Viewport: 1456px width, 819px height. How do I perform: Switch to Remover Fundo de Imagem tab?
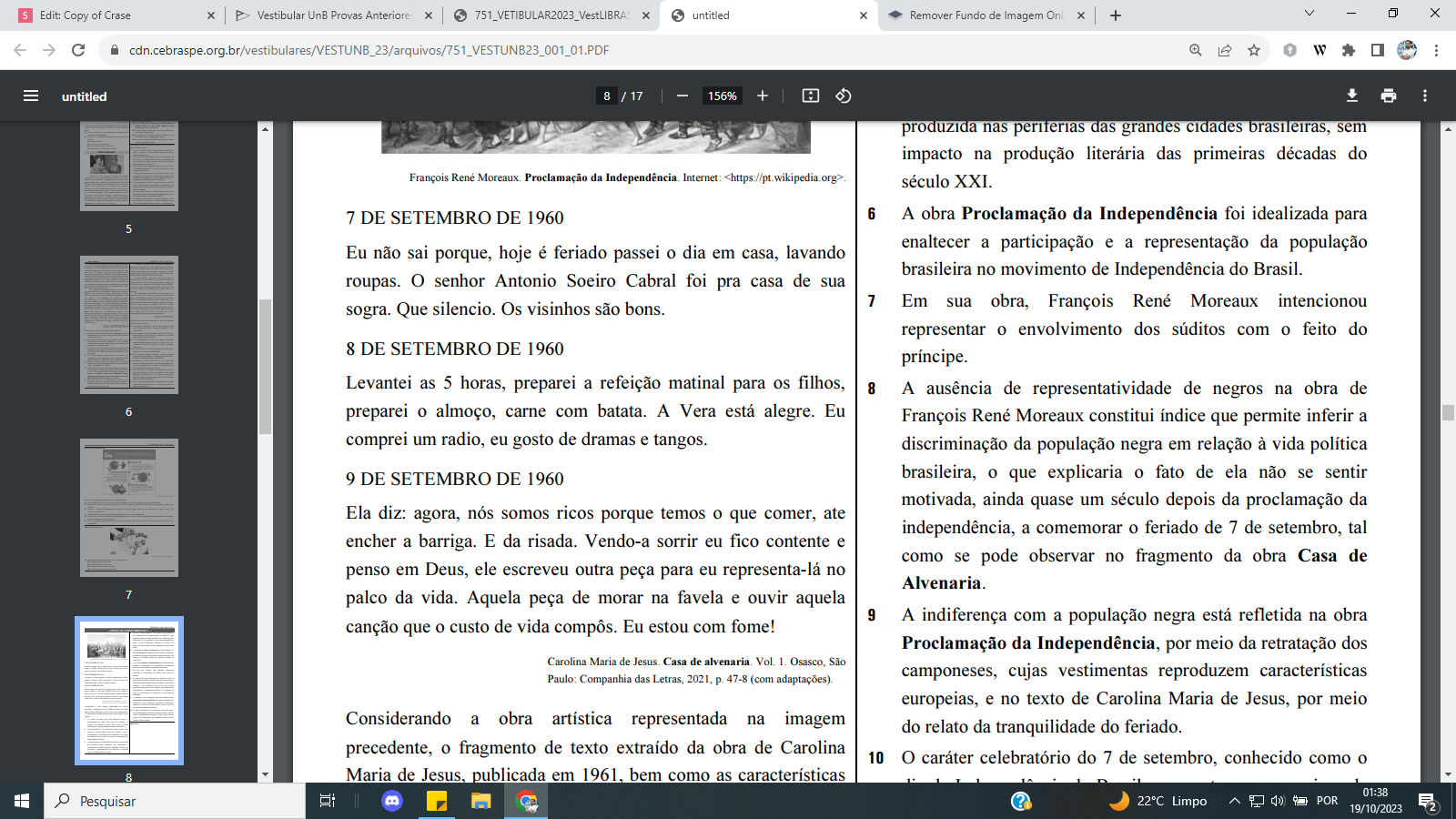click(987, 15)
